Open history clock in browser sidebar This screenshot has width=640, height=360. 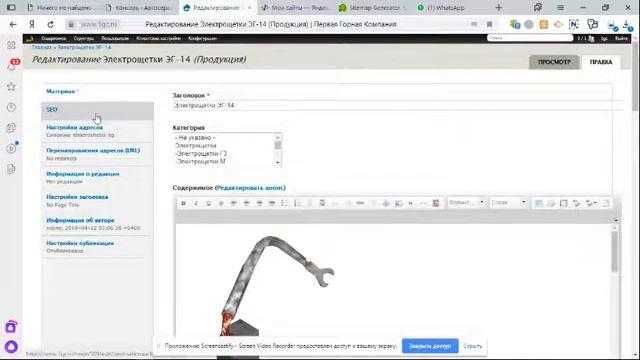tap(11, 107)
